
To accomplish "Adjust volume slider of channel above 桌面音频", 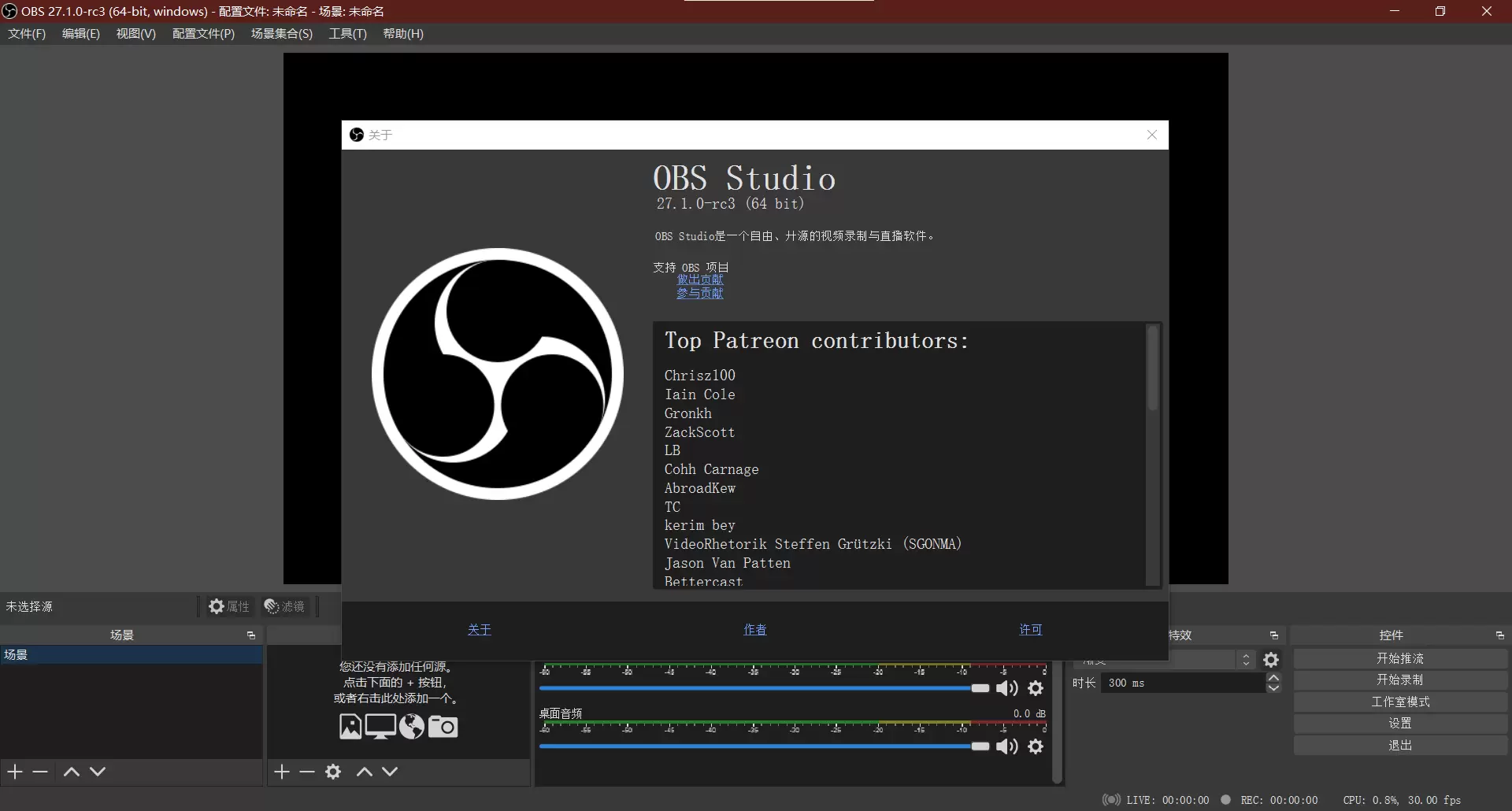I will click(x=764, y=688).
